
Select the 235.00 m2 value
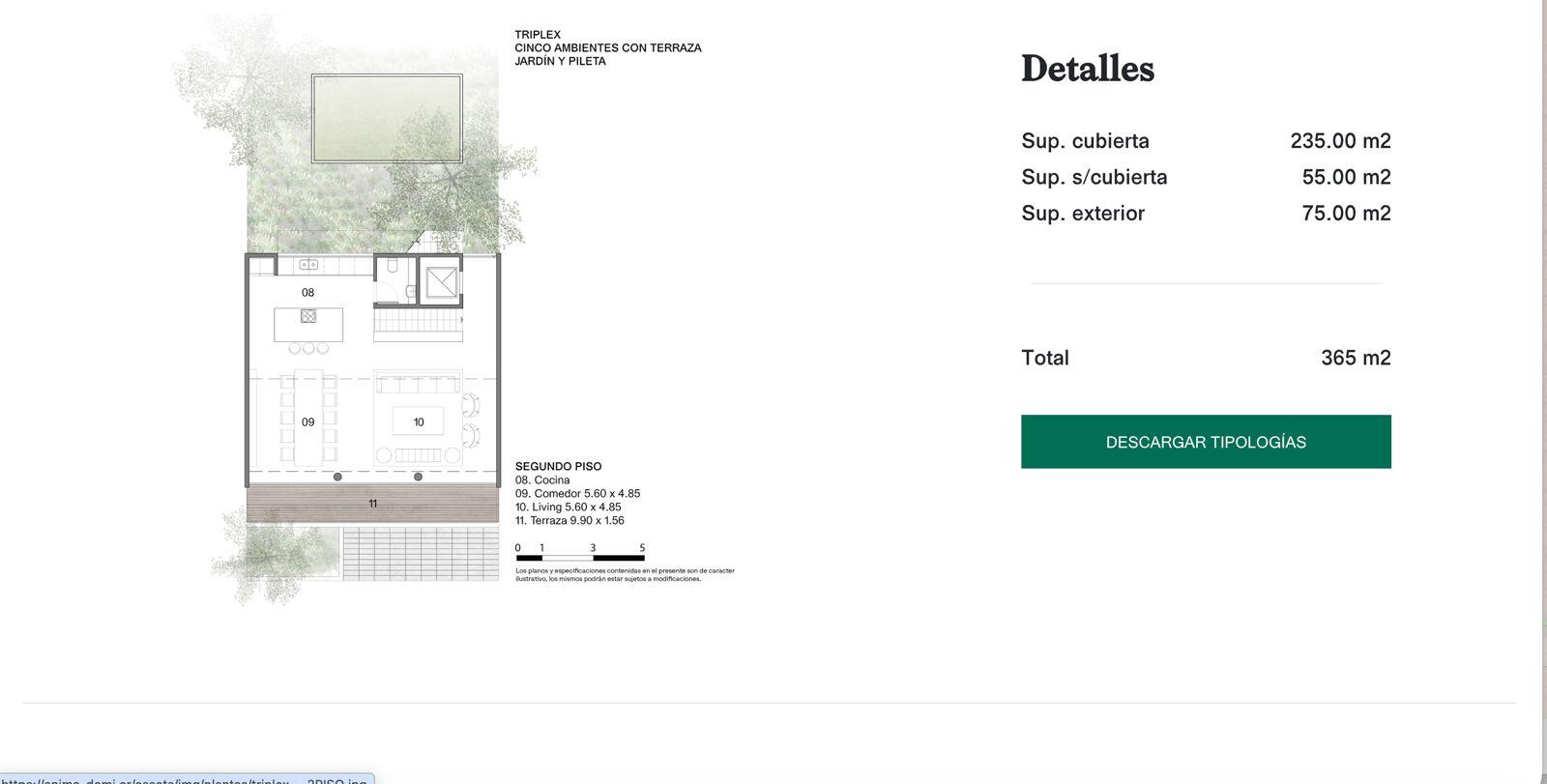[x=1340, y=141]
